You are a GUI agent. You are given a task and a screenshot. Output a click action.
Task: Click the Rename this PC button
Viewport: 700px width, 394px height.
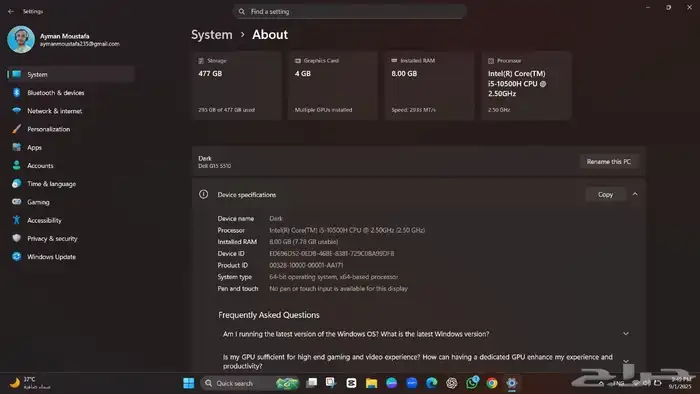point(609,162)
